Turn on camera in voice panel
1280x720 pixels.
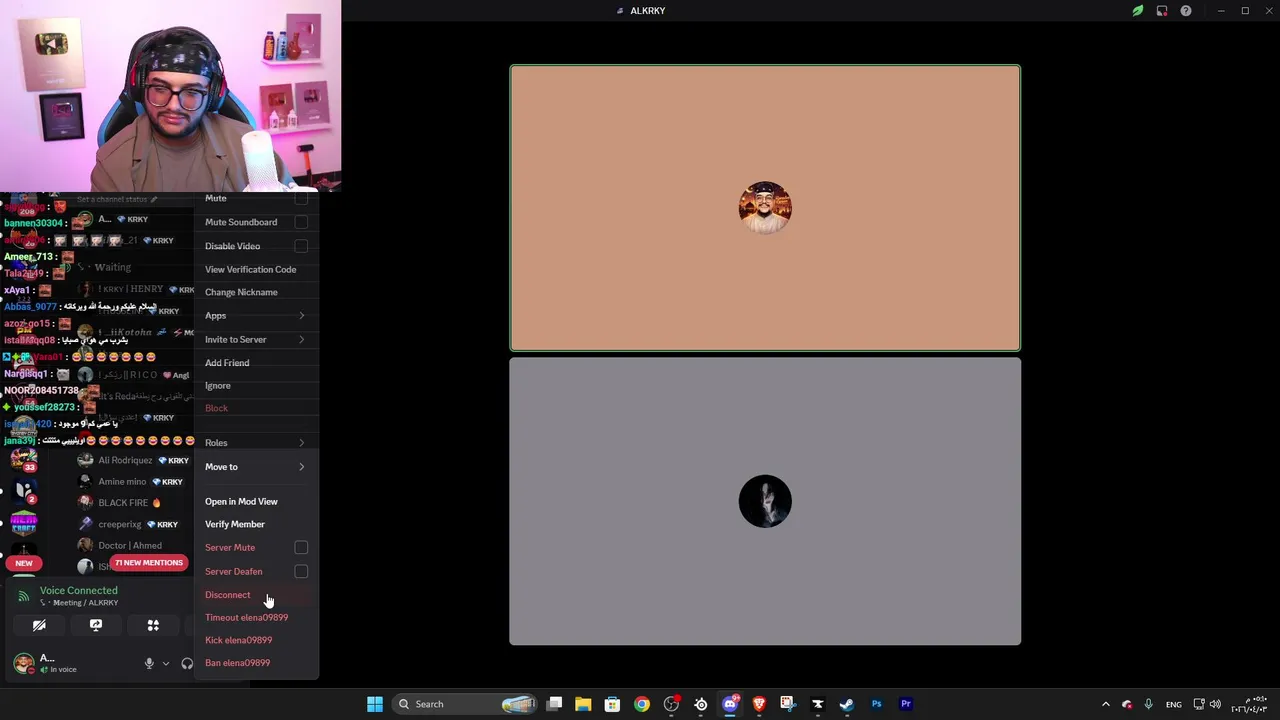click(x=39, y=625)
